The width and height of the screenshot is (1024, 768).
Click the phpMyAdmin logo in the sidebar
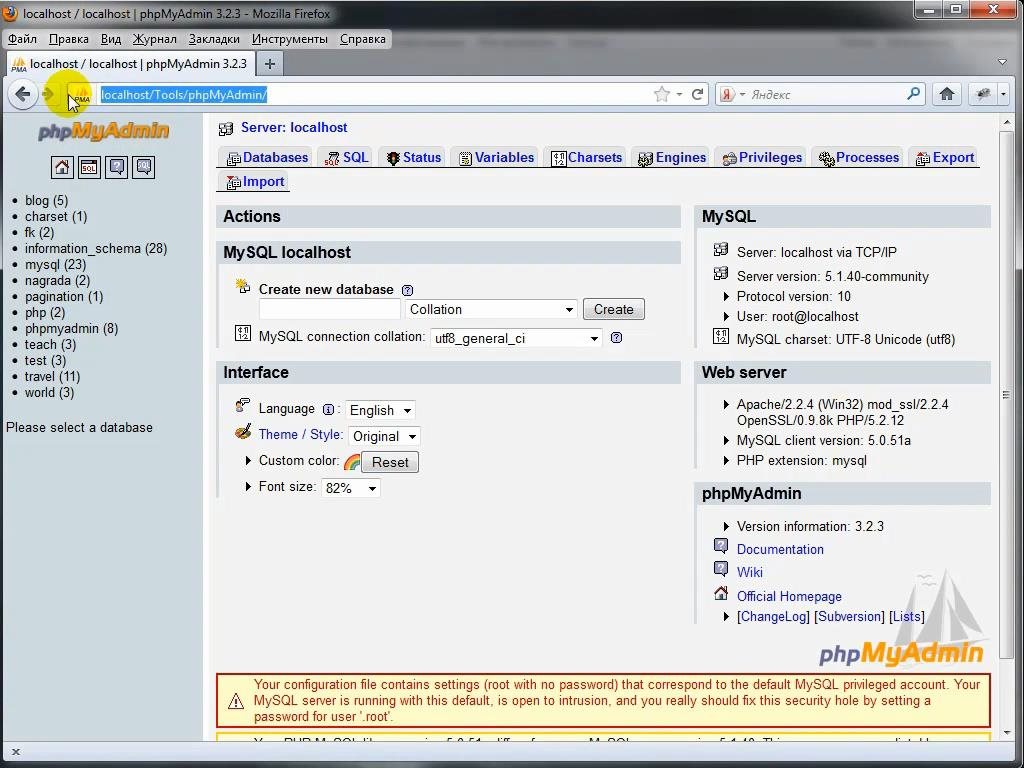(104, 131)
